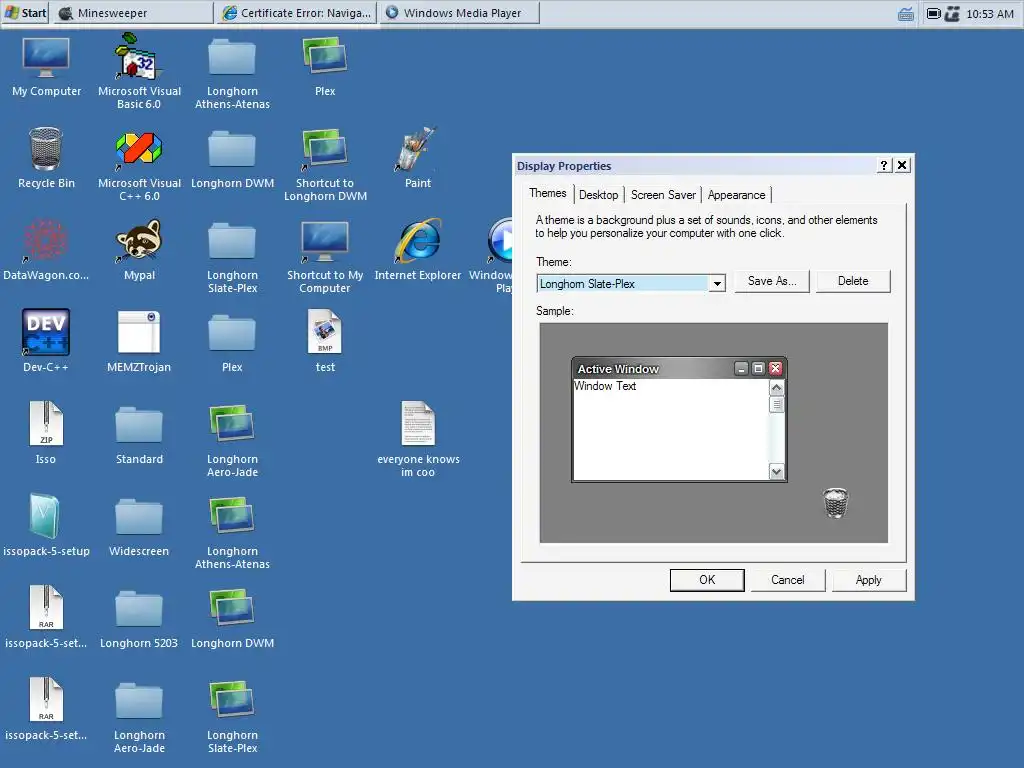Open the Start menu
This screenshot has width=1024, height=768.
(25, 12)
